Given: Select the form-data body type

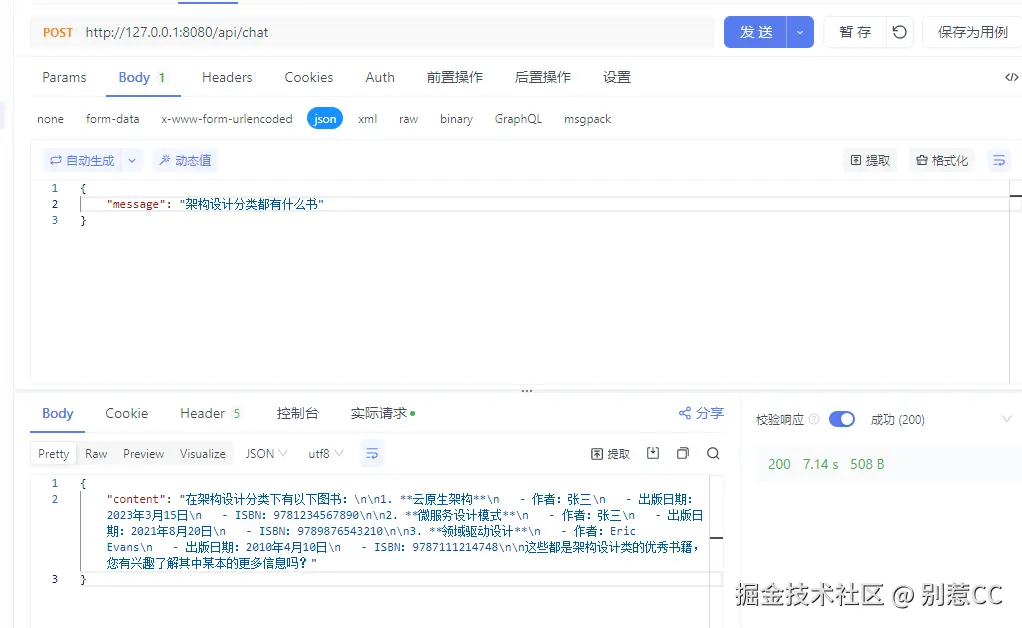Looking at the screenshot, I should 113,119.
